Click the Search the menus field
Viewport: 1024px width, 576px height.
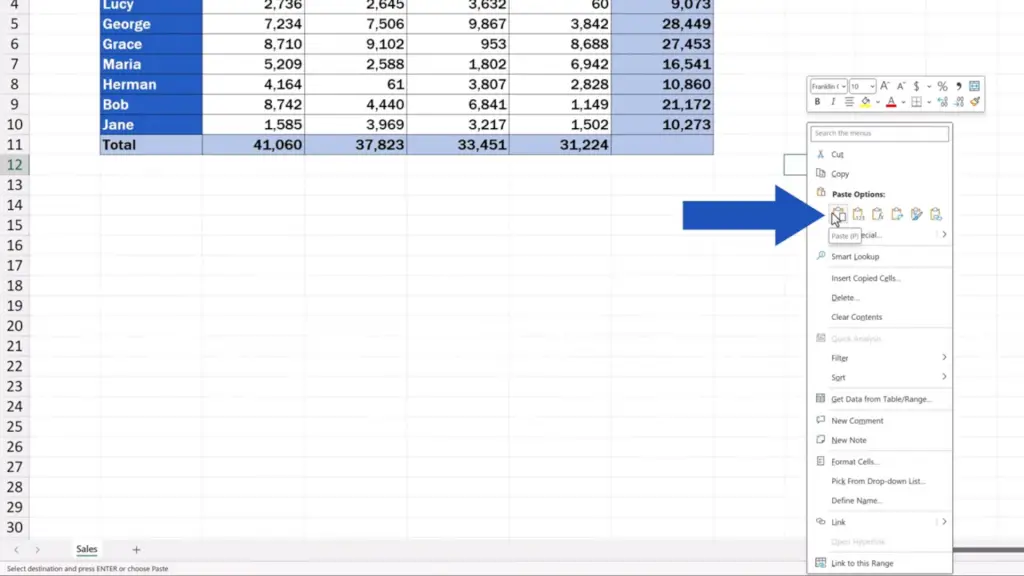pos(879,133)
